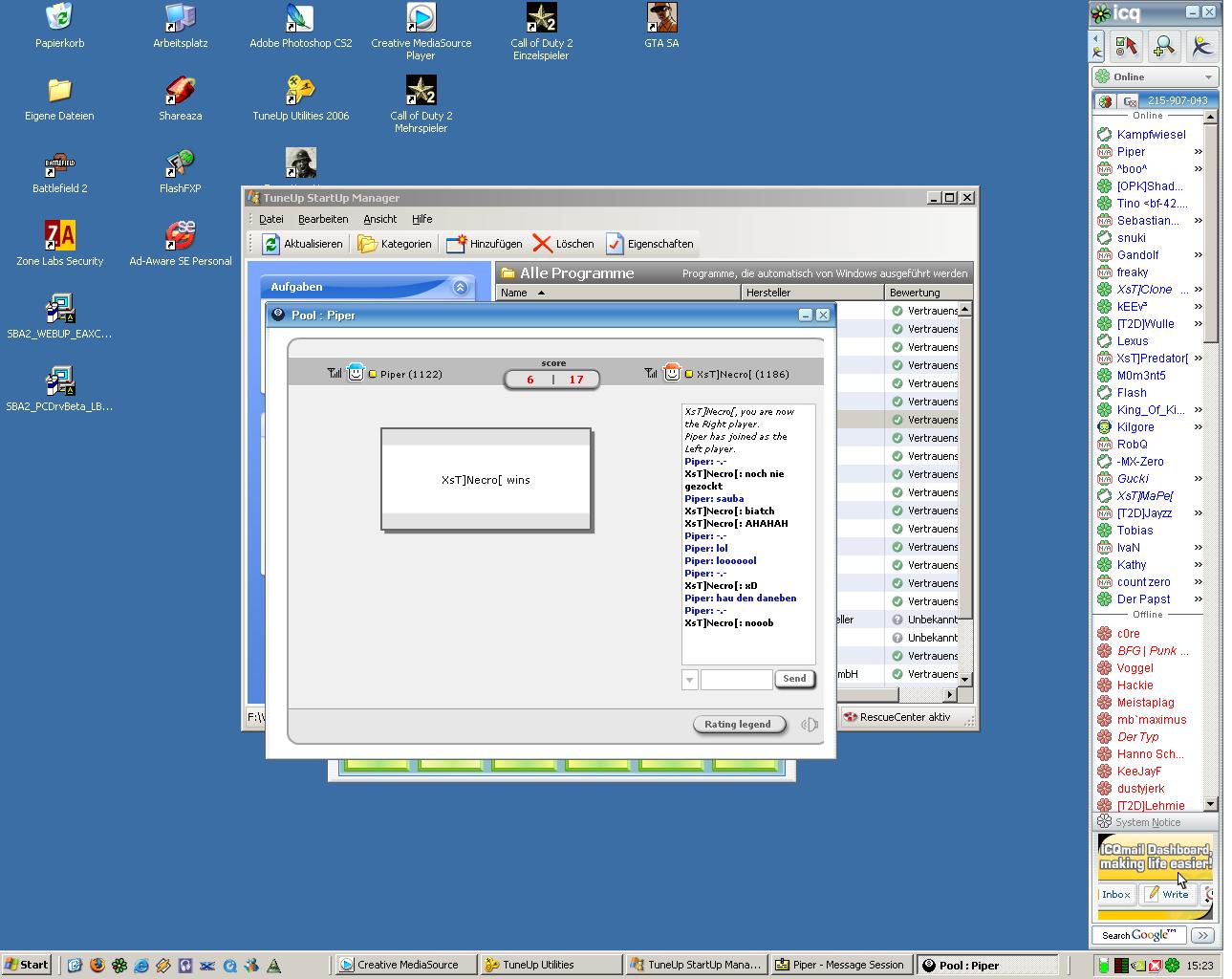This screenshot has width=1232, height=979.
Task: Open the Bearbeiten menu
Action: pos(323,219)
